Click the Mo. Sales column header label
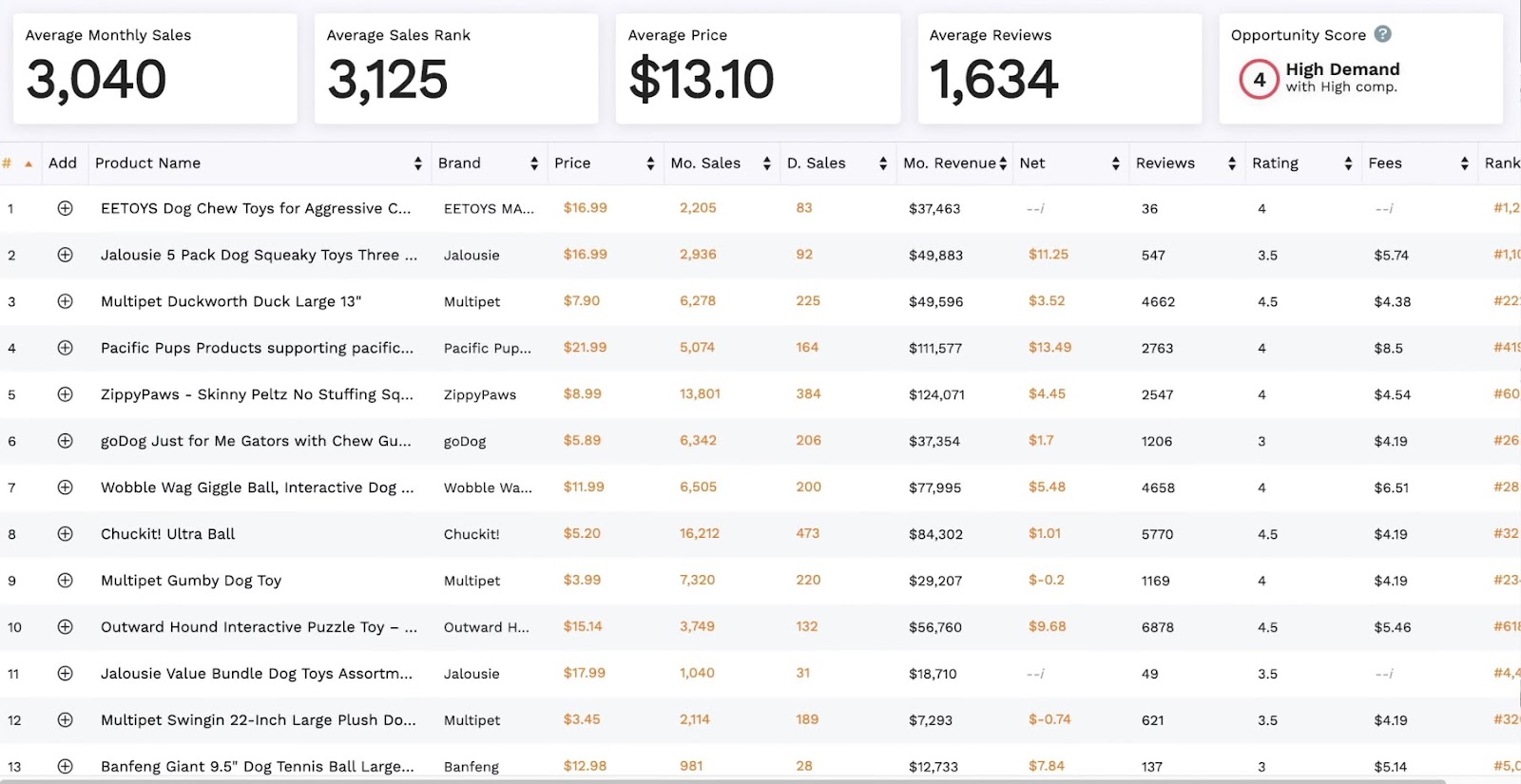1521x784 pixels. [705, 163]
